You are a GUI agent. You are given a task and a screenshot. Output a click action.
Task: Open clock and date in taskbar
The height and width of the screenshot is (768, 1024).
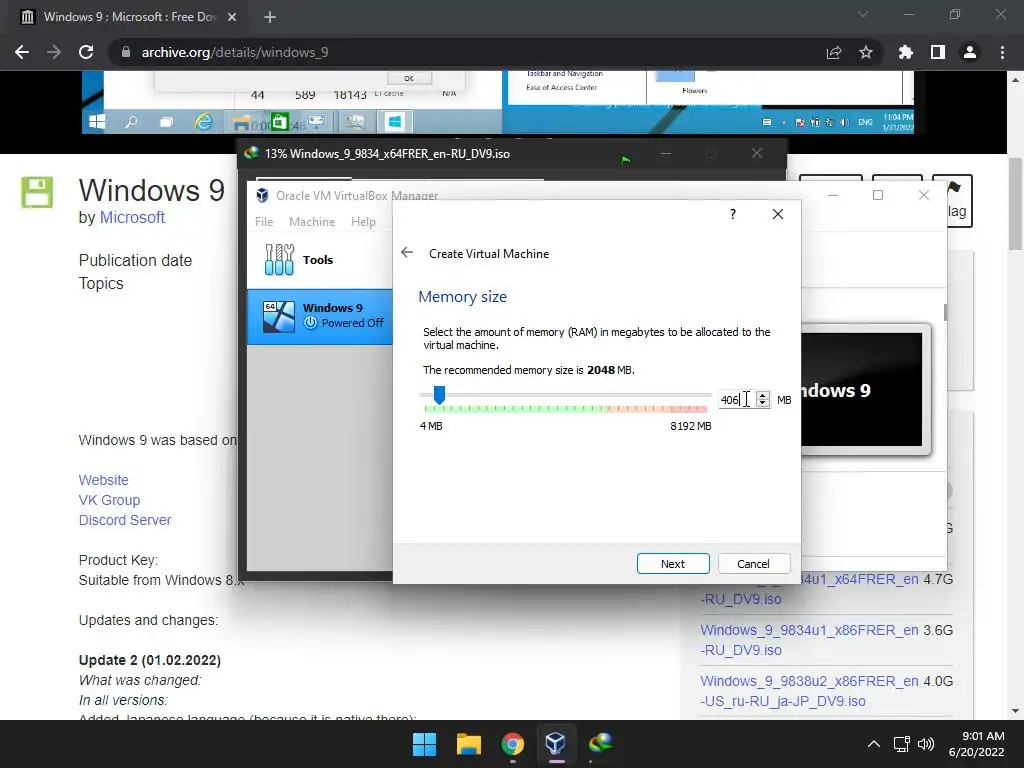976,744
